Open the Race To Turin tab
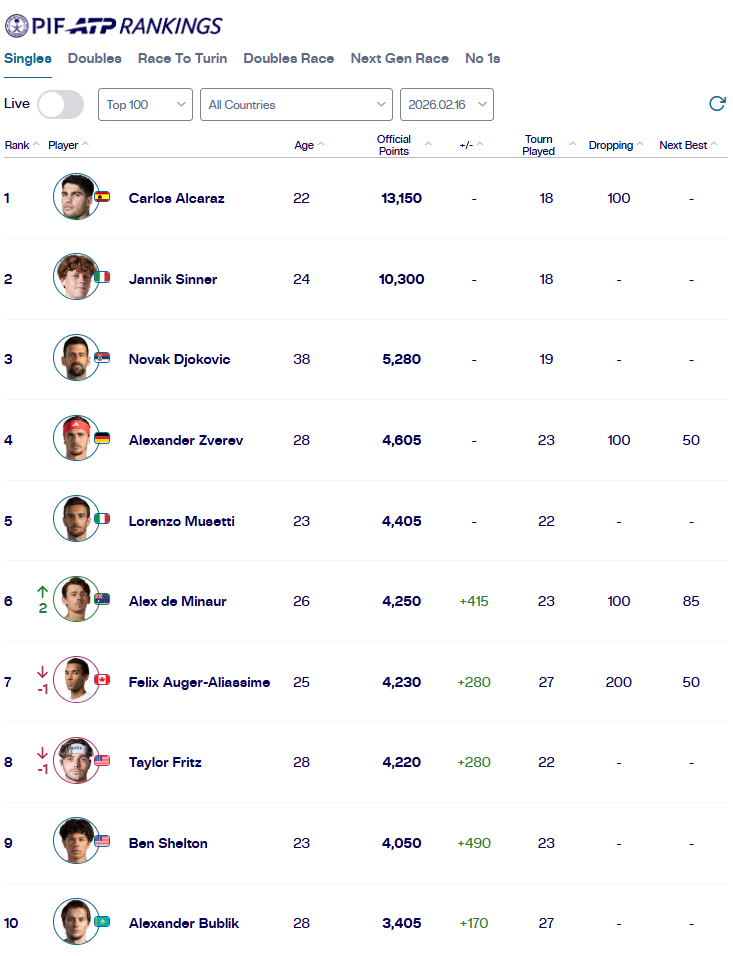733x956 pixels. [x=182, y=59]
